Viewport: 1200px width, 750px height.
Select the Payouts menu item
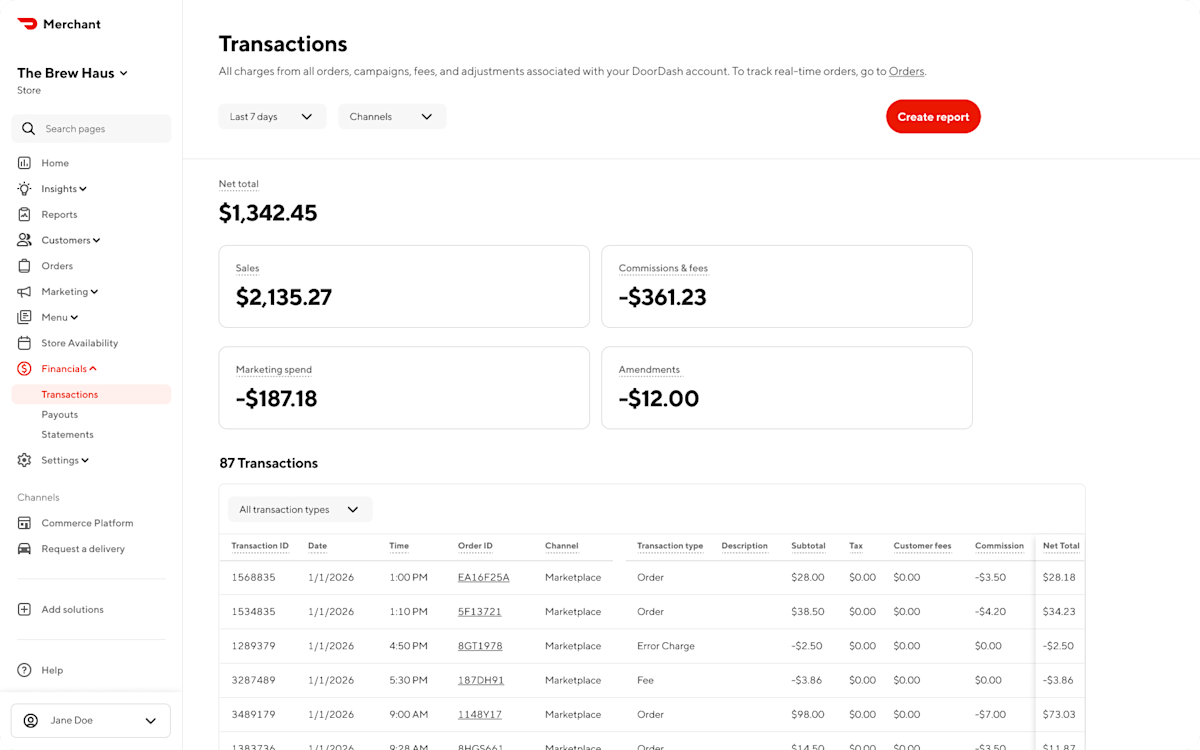(x=60, y=414)
